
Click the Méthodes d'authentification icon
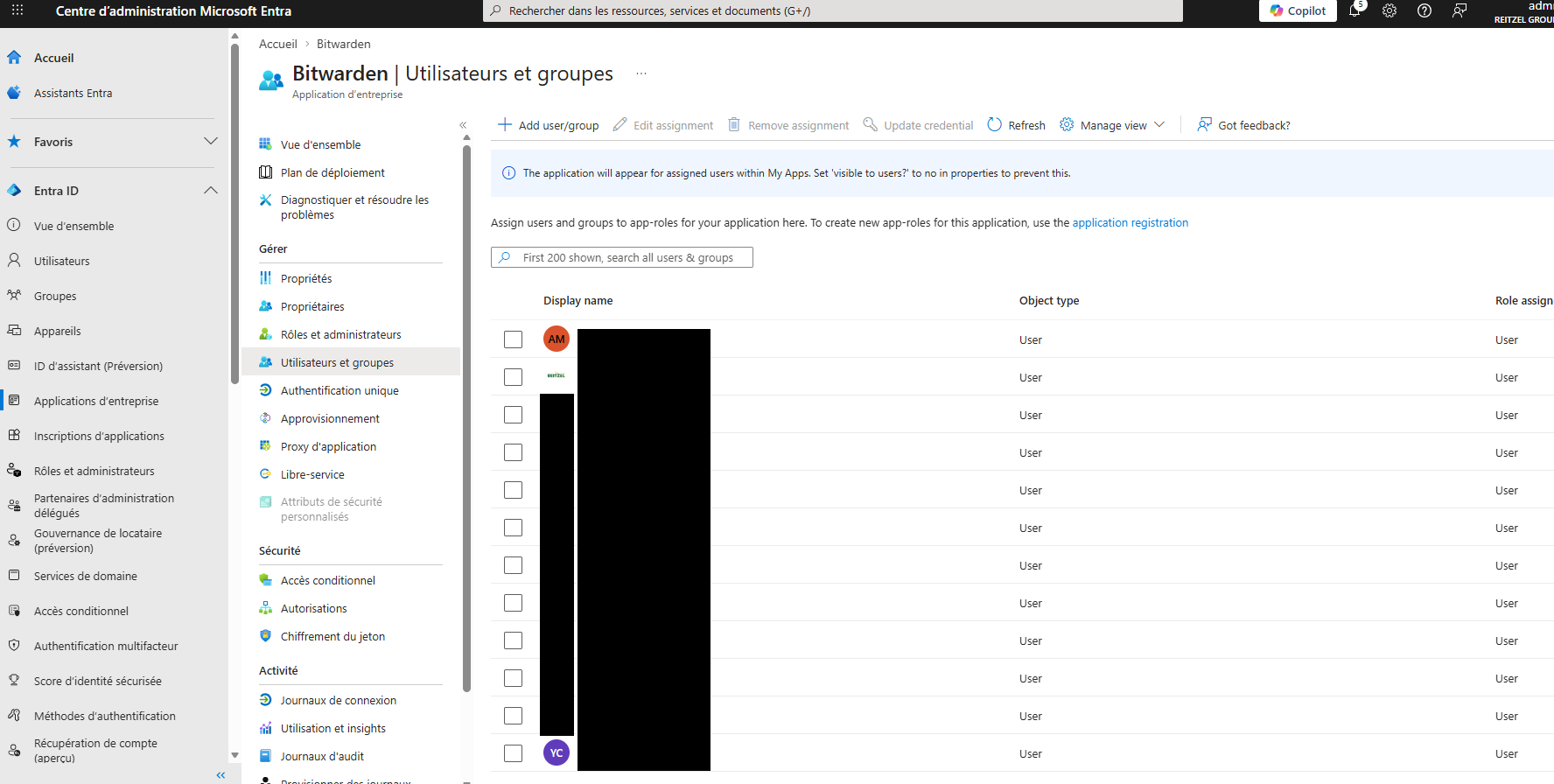coord(14,716)
